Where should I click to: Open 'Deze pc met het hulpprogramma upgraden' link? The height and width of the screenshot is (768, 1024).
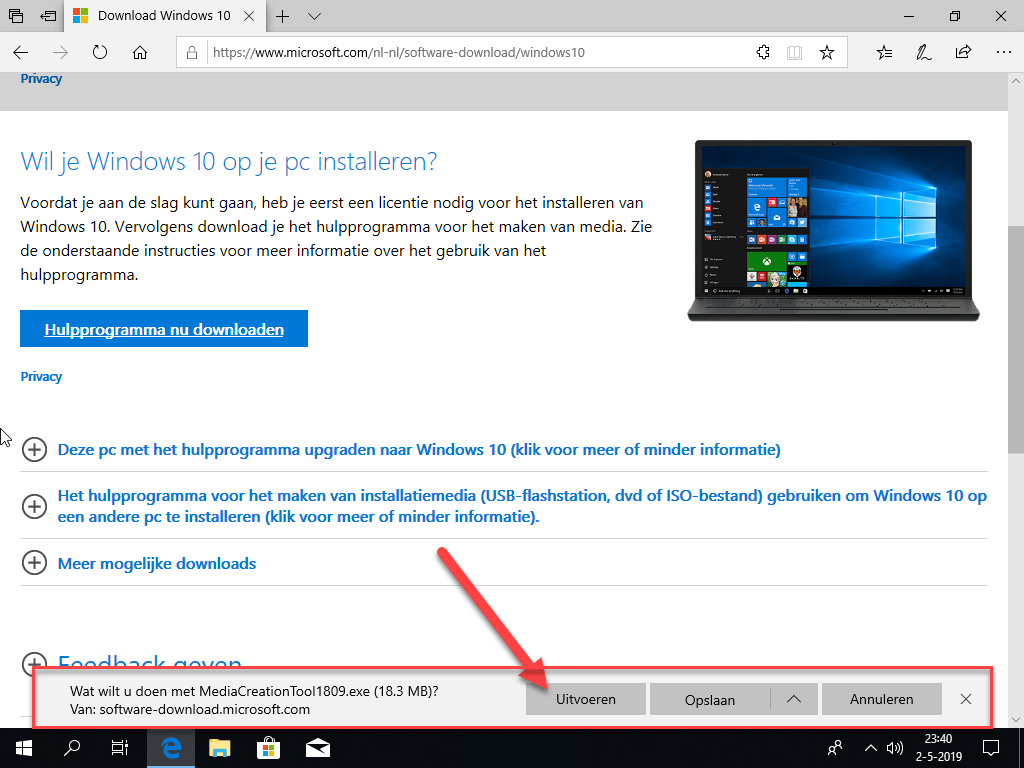click(419, 449)
